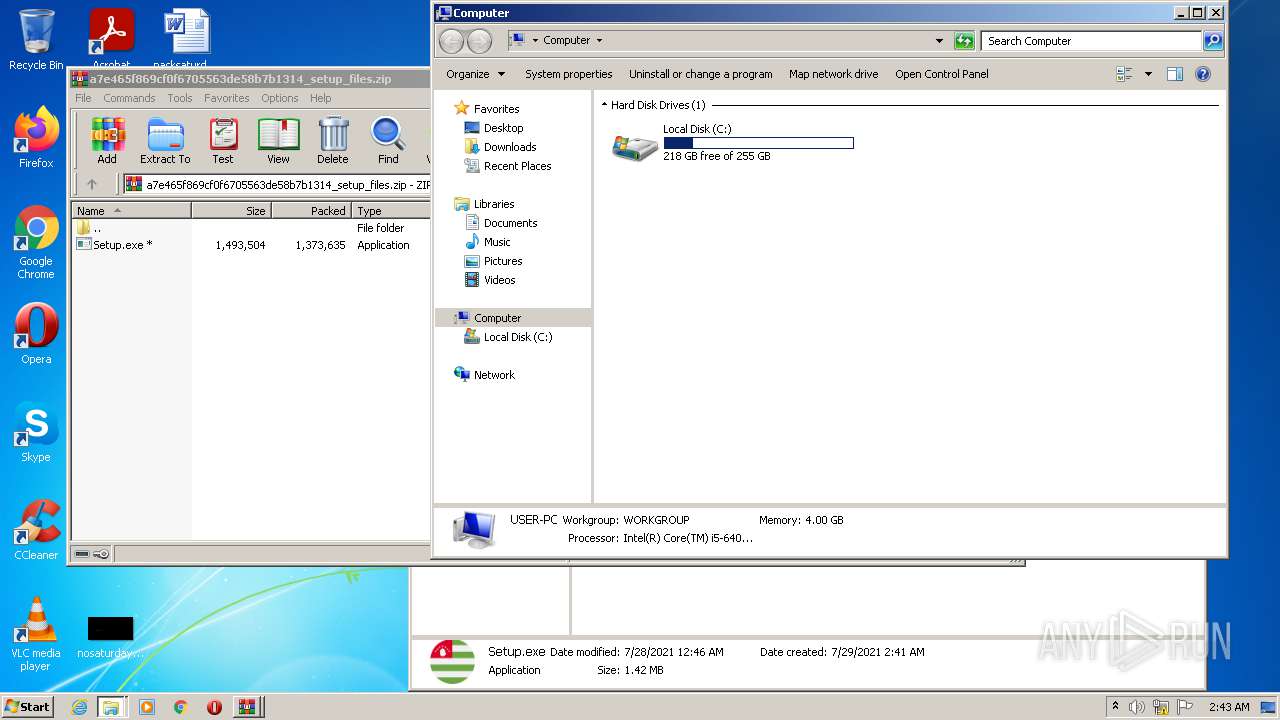Select the parent folder ".." row

pos(90,228)
